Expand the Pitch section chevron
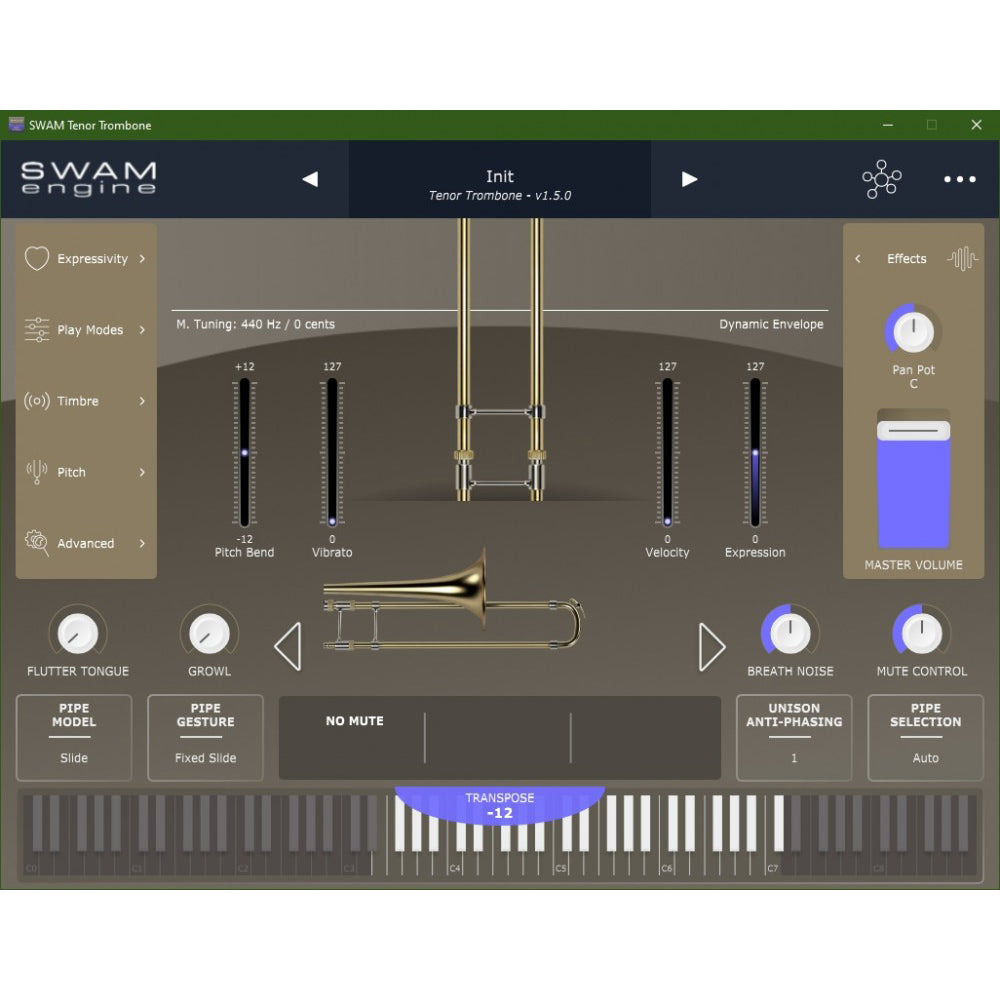Viewport: 1000px width, 1000px height. [142, 472]
